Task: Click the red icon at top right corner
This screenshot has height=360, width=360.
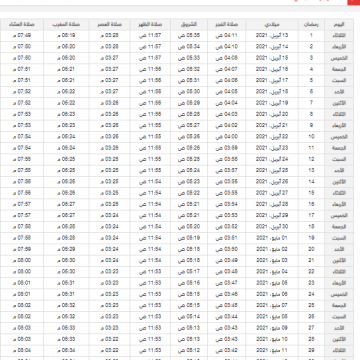Action: click(x=353, y=2)
